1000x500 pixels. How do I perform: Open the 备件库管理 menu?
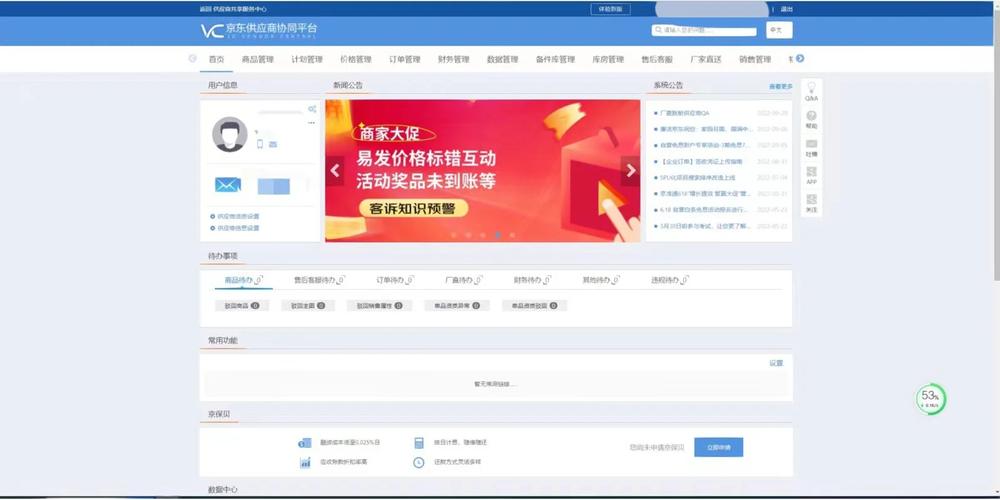(x=555, y=59)
